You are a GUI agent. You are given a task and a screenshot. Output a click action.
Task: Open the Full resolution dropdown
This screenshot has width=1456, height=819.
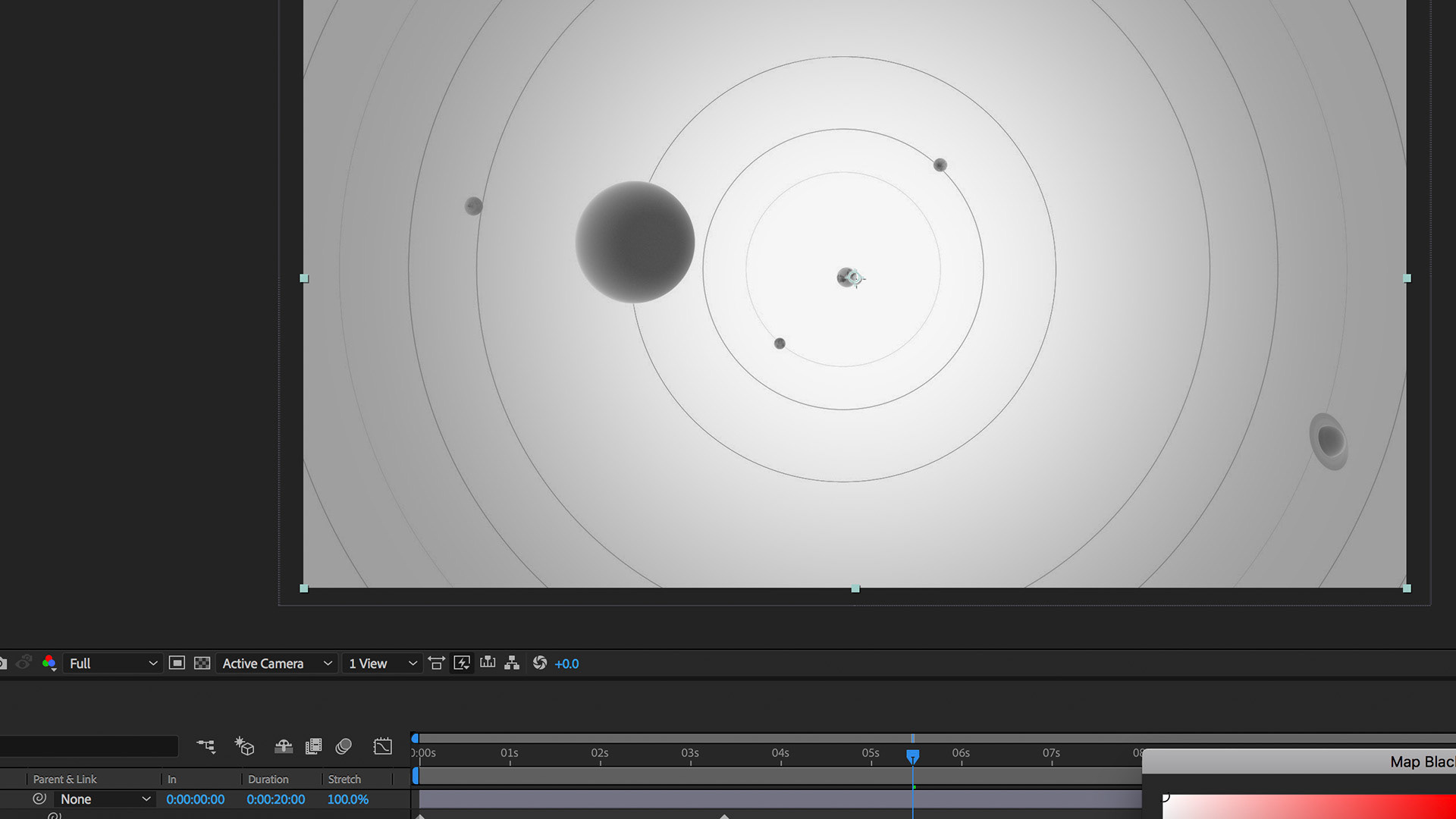pyautogui.click(x=113, y=663)
